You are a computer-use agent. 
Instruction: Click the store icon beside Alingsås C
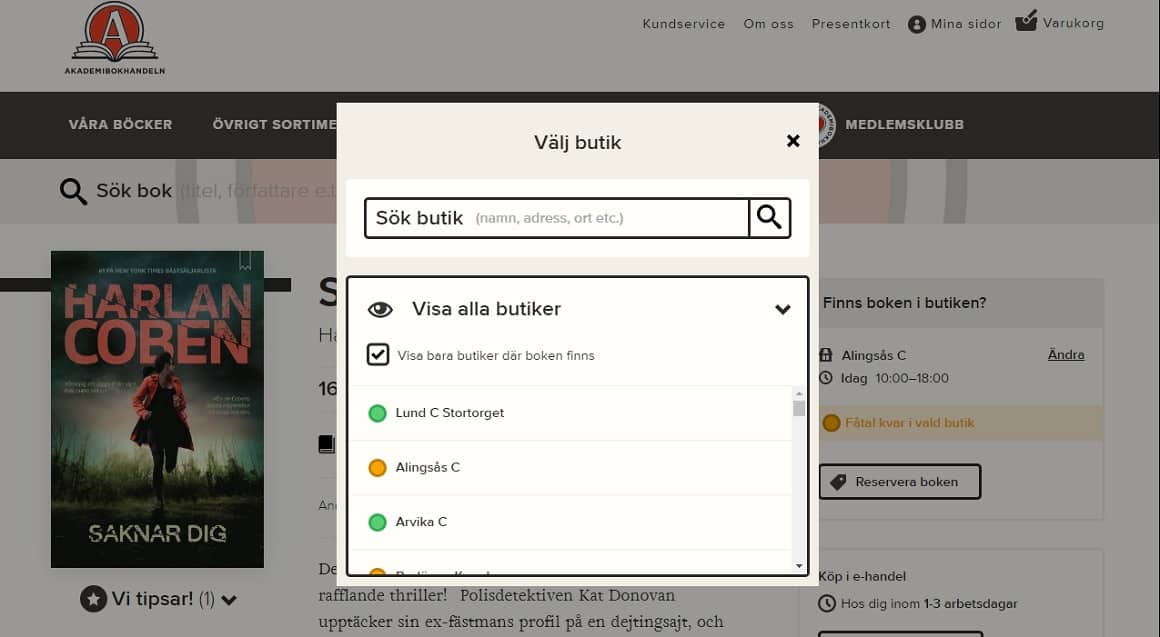coord(826,355)
